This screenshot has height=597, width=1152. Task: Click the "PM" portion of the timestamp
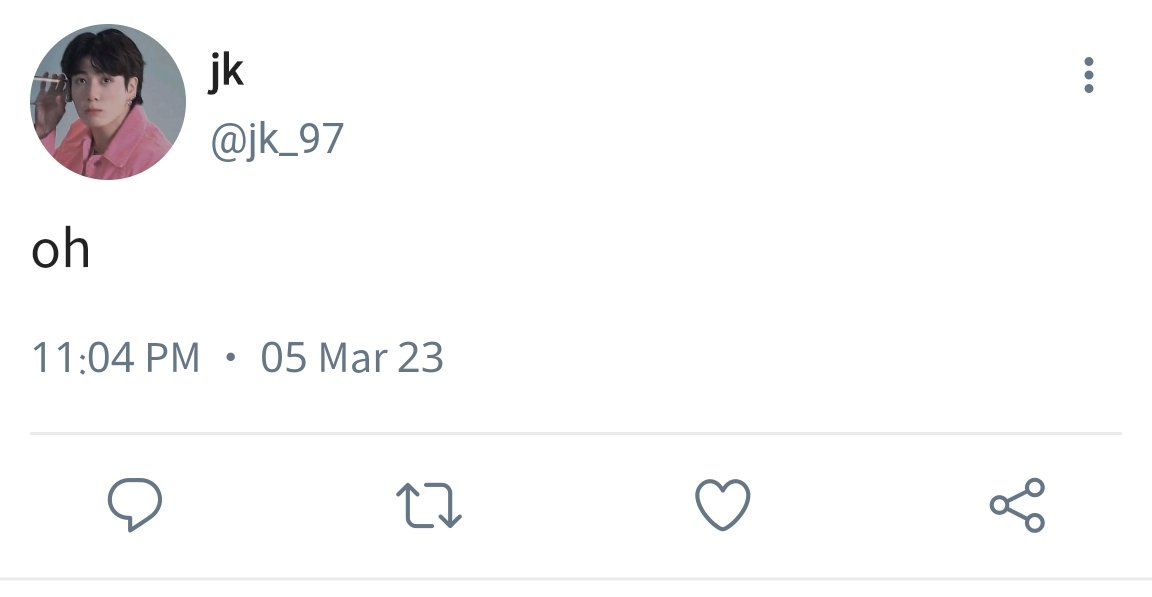[173, 358]
